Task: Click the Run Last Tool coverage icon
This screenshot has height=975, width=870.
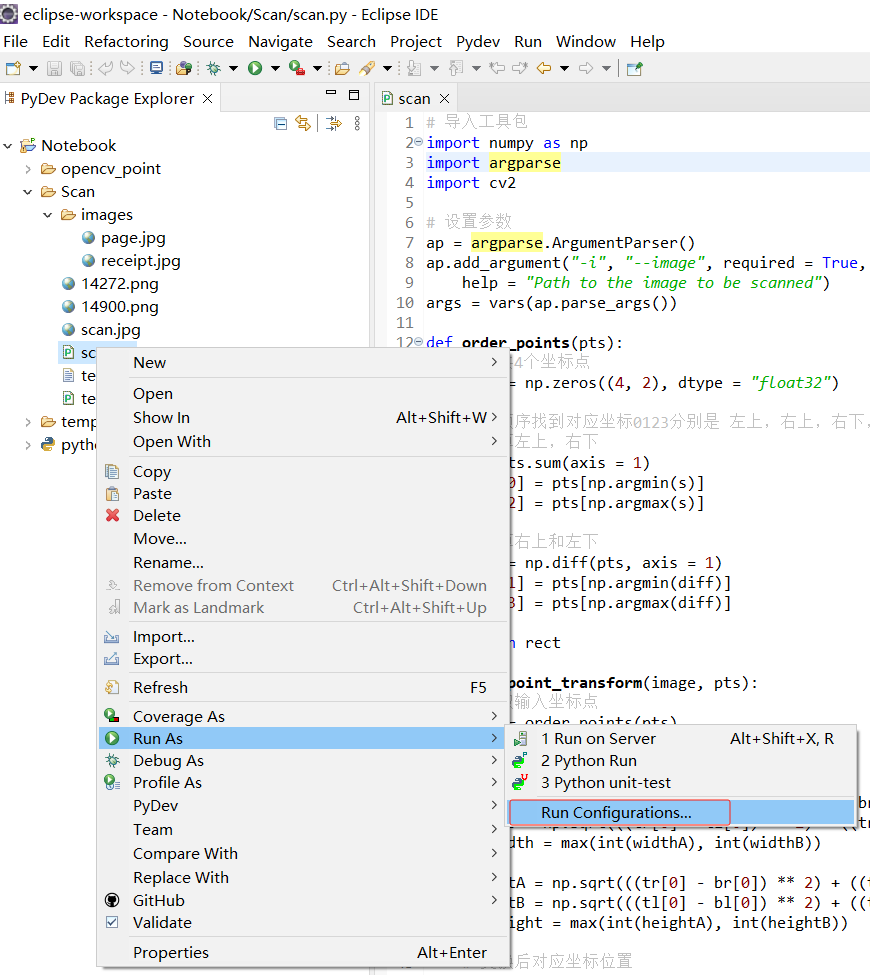Action: click(297, 68)
